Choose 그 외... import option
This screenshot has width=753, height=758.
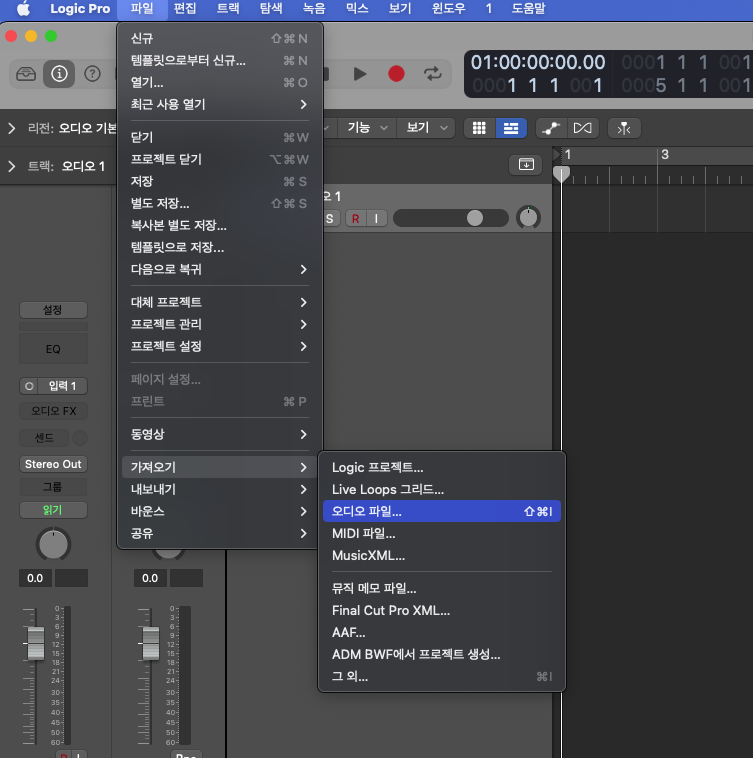[442, 676]
